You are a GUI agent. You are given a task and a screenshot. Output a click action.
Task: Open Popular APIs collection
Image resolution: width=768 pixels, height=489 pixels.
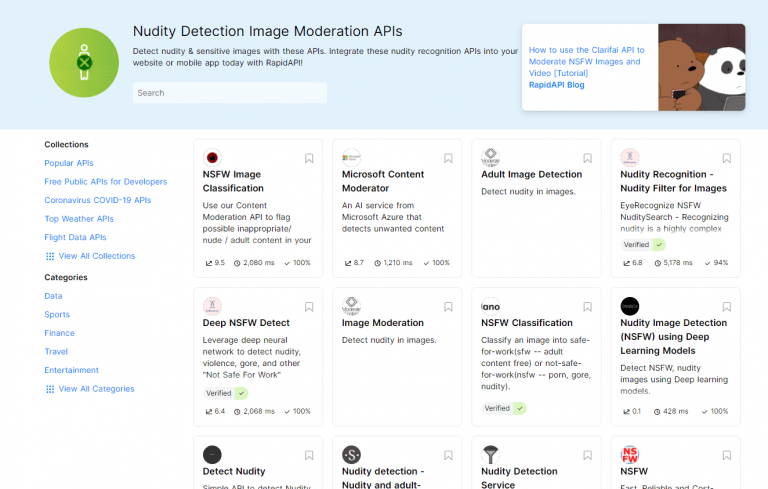[x=69, y=163]
